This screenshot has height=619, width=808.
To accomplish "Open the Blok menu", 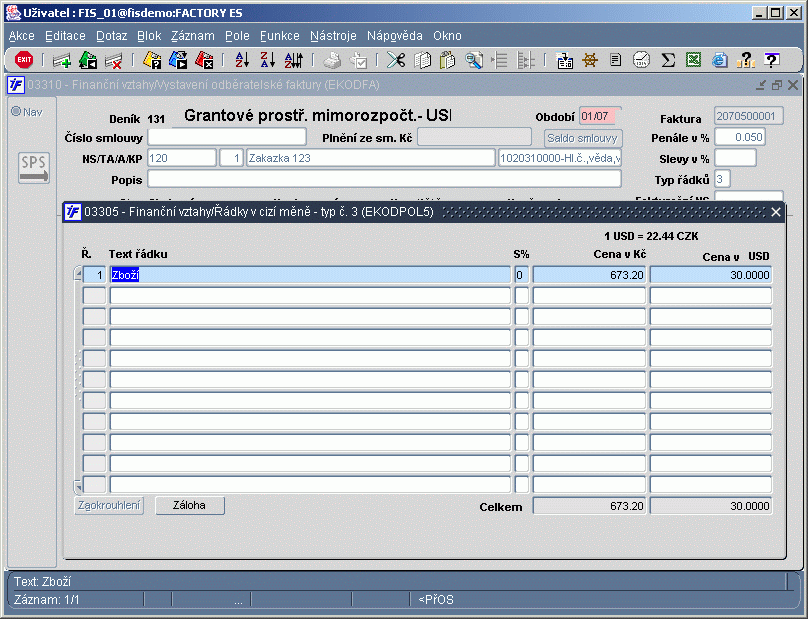I will click(149, 36).
